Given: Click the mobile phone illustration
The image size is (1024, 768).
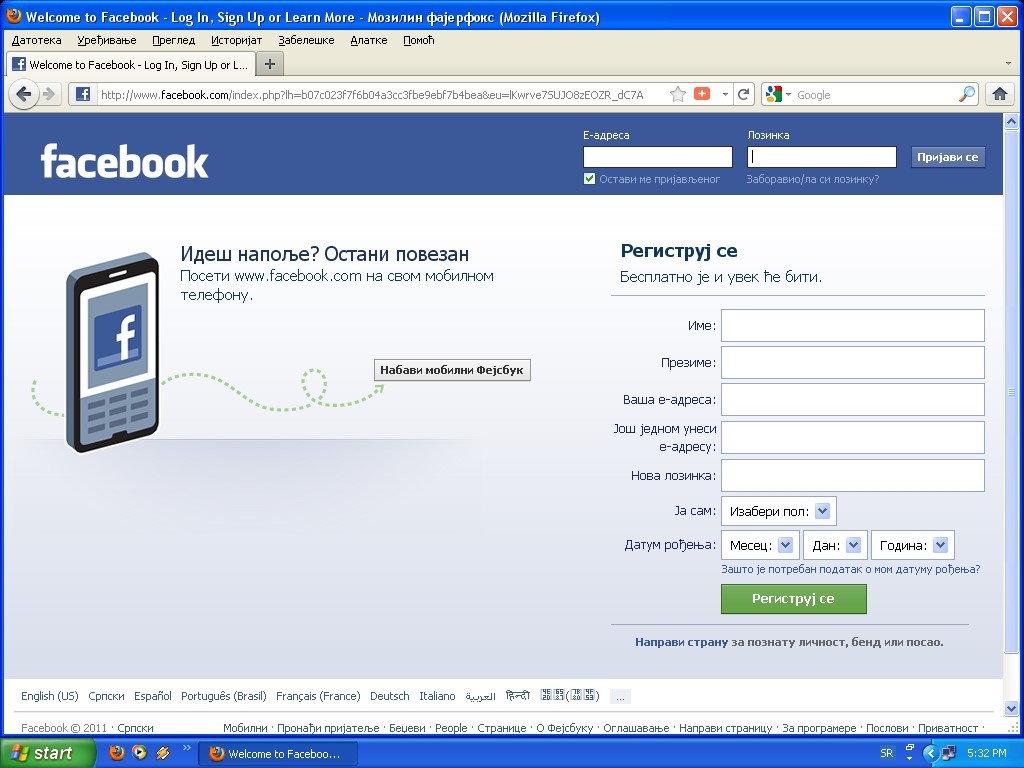Looking at the screenshot, I should pos(112,353).
